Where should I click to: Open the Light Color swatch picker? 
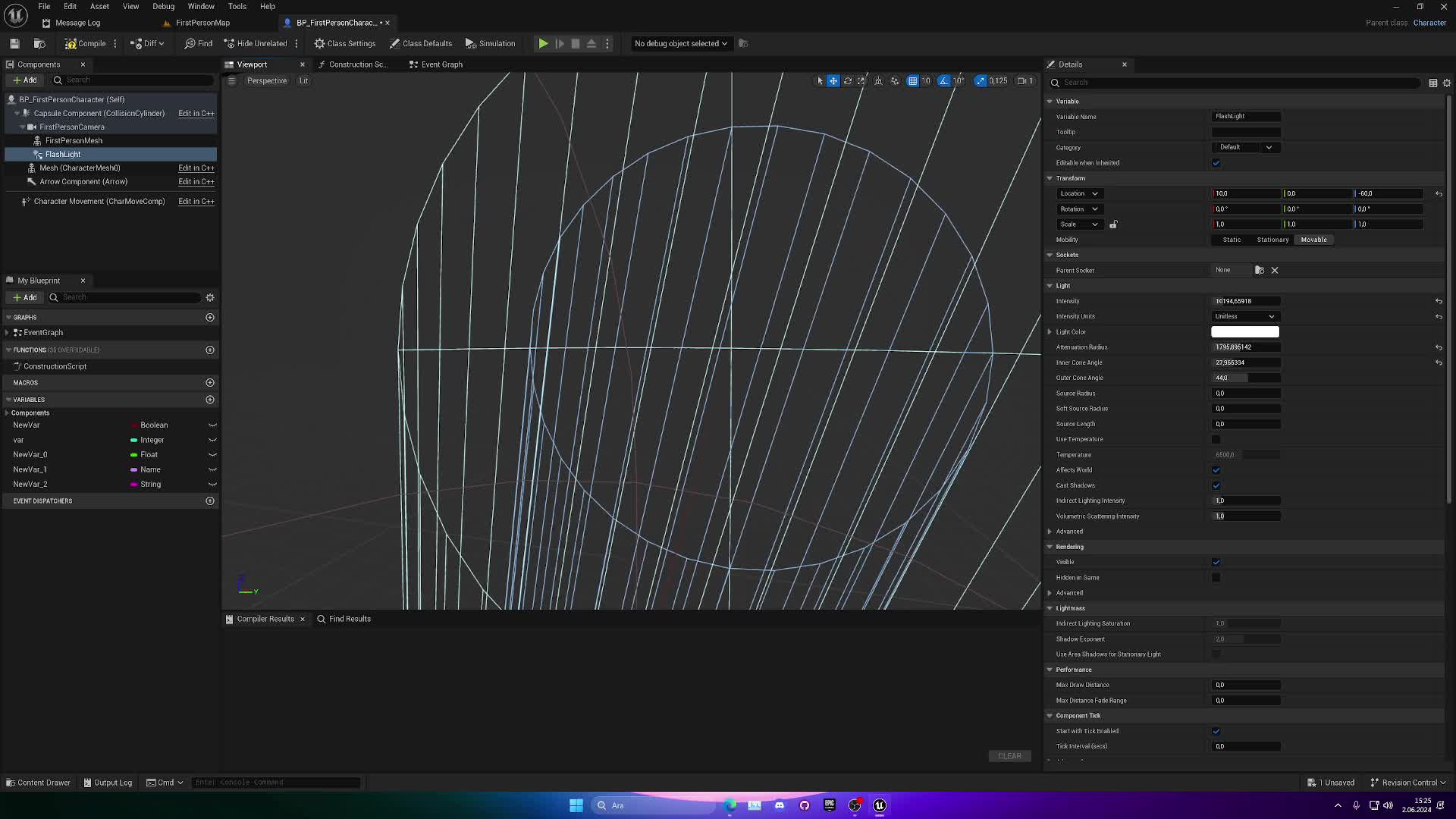point(1245,331)
